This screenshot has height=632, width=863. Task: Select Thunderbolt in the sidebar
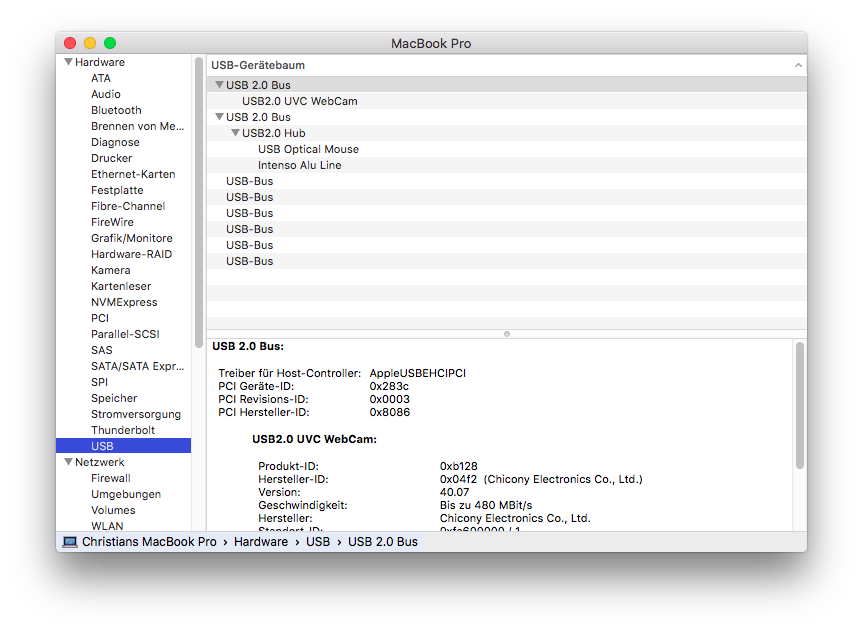[x=122, y=430]
